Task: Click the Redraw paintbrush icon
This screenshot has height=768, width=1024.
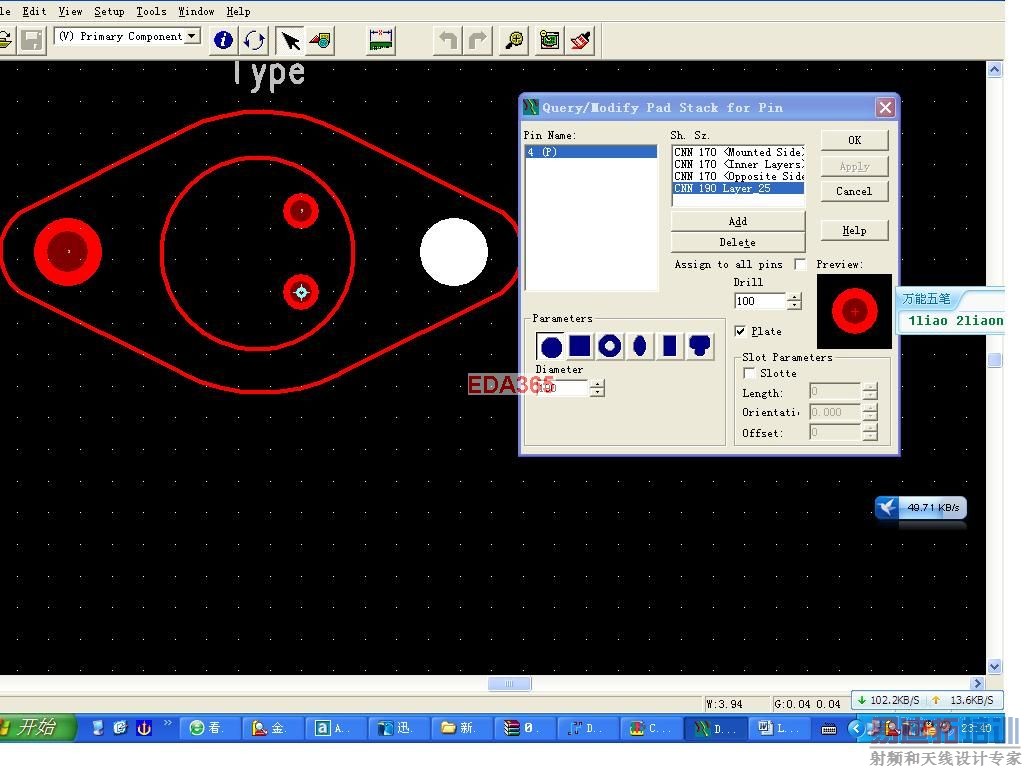Action: click(x=581, y=40)
